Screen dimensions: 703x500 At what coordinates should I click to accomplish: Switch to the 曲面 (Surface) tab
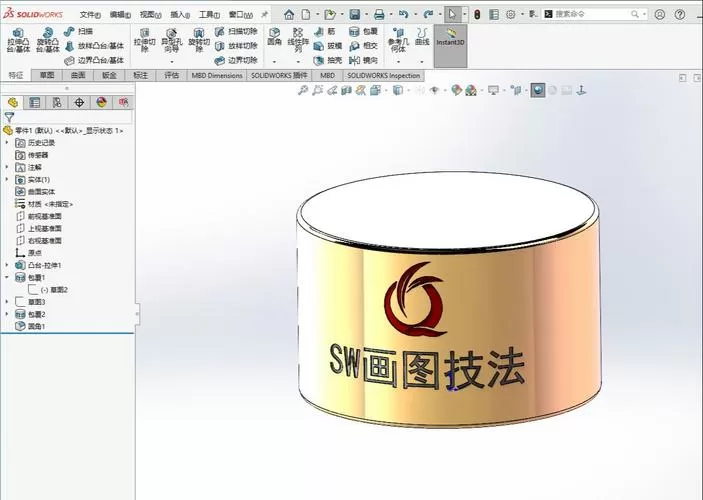(78, 75)
